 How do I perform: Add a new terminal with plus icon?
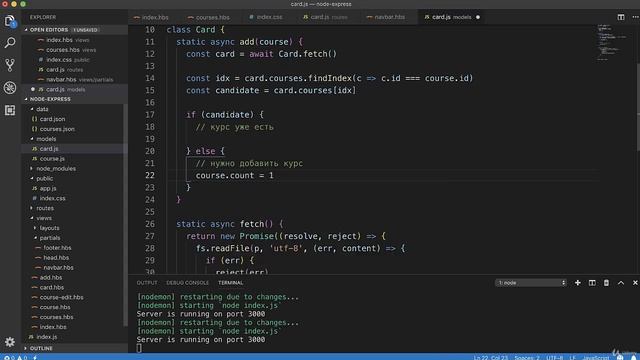578,283
